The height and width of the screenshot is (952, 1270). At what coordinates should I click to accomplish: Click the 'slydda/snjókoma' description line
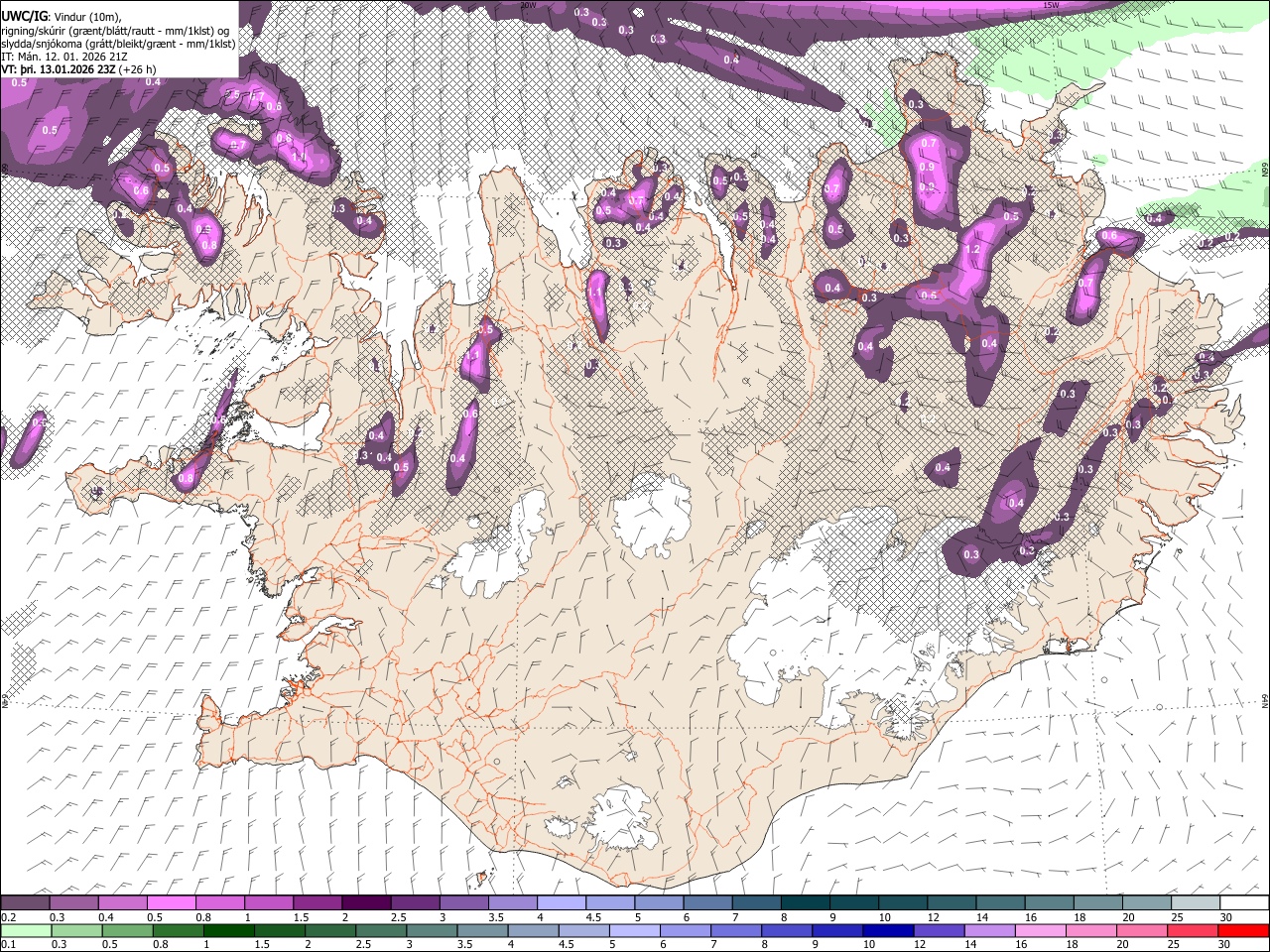118,44
